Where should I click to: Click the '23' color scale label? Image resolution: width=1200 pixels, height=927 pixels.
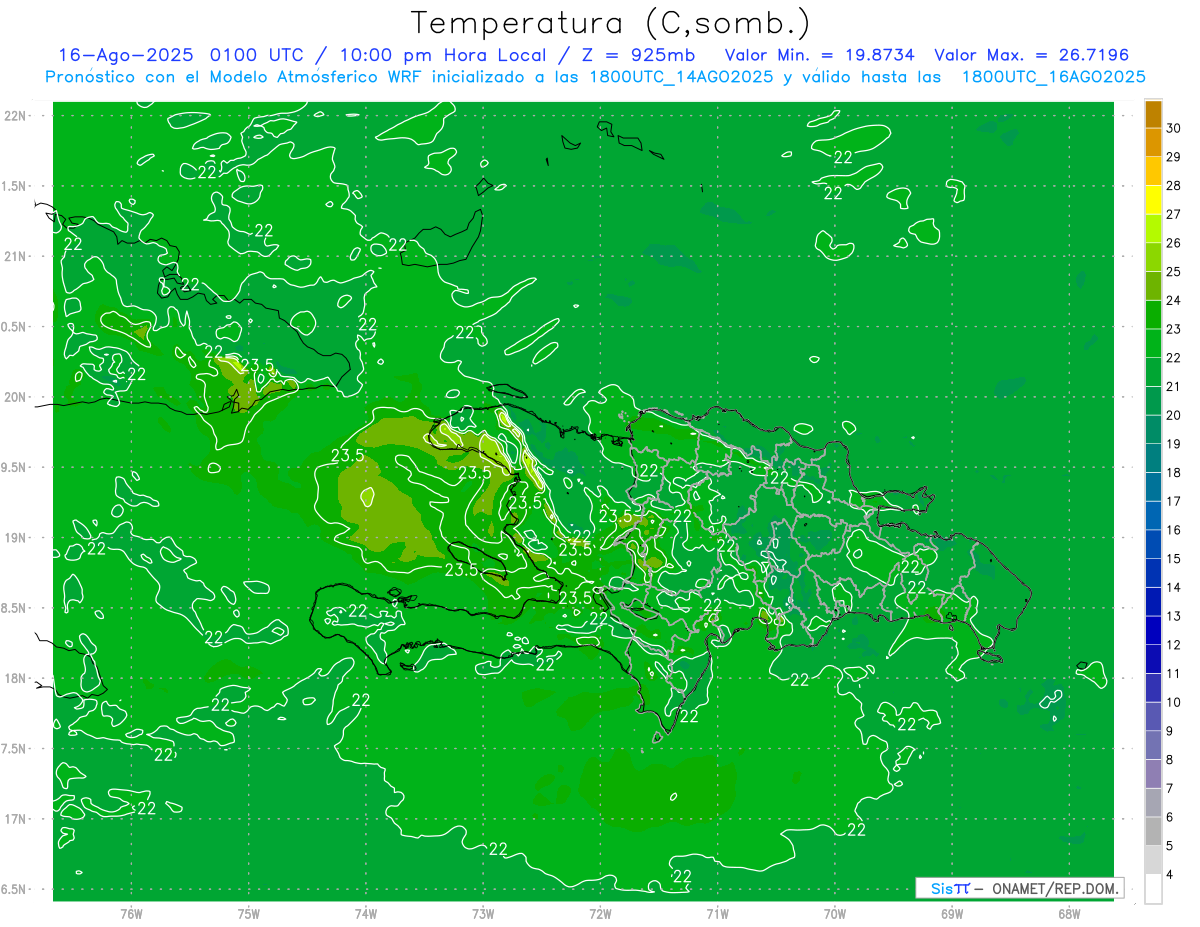pyautogui.click(x=1173, y=329)
